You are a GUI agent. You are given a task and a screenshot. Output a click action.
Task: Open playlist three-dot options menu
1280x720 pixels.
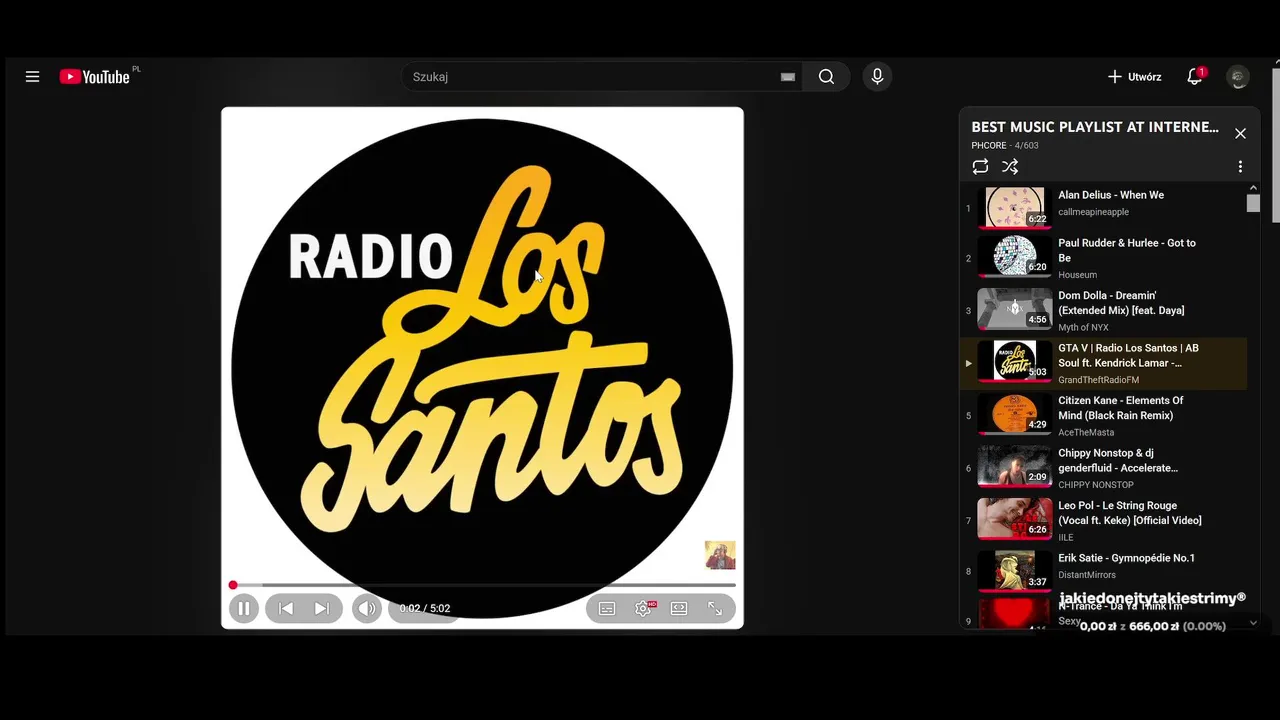pos(1240,167)
